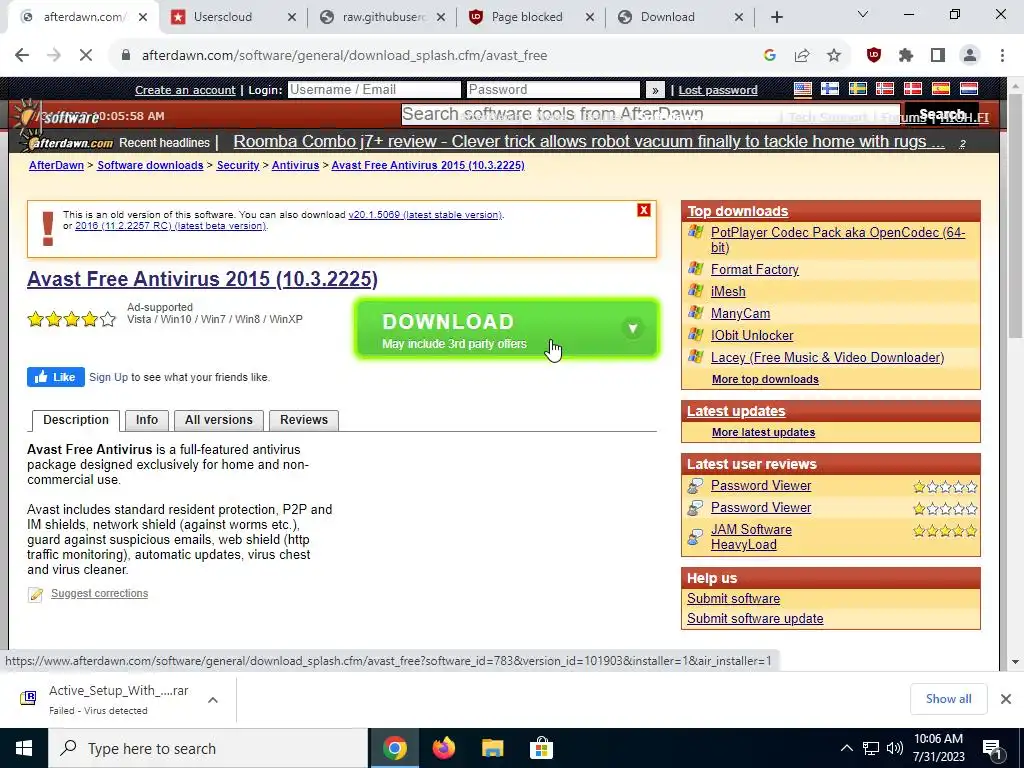Bookmark this page with the star icon

(x=834, y=56)
